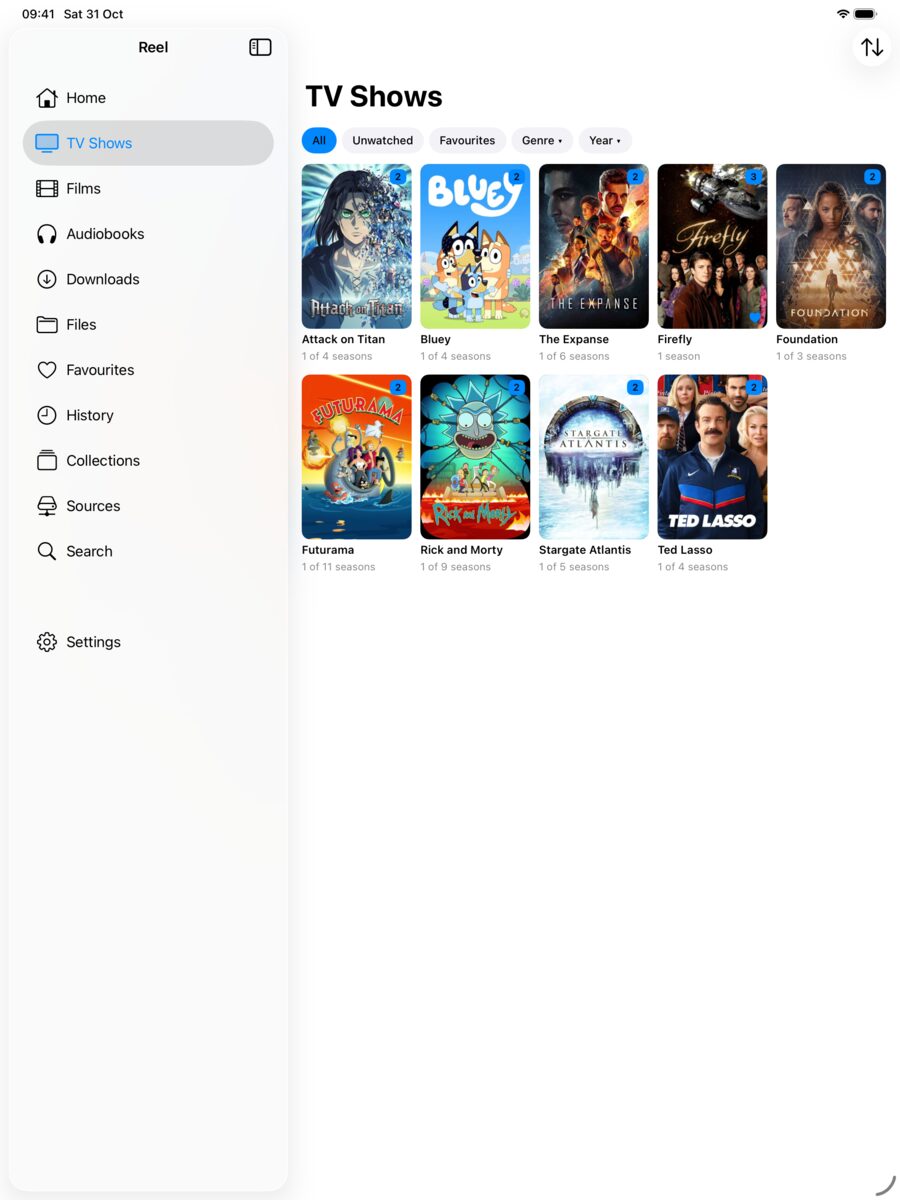
Task: Click the "Attack on Titan" title text
Action: click(x=343, y=339)
